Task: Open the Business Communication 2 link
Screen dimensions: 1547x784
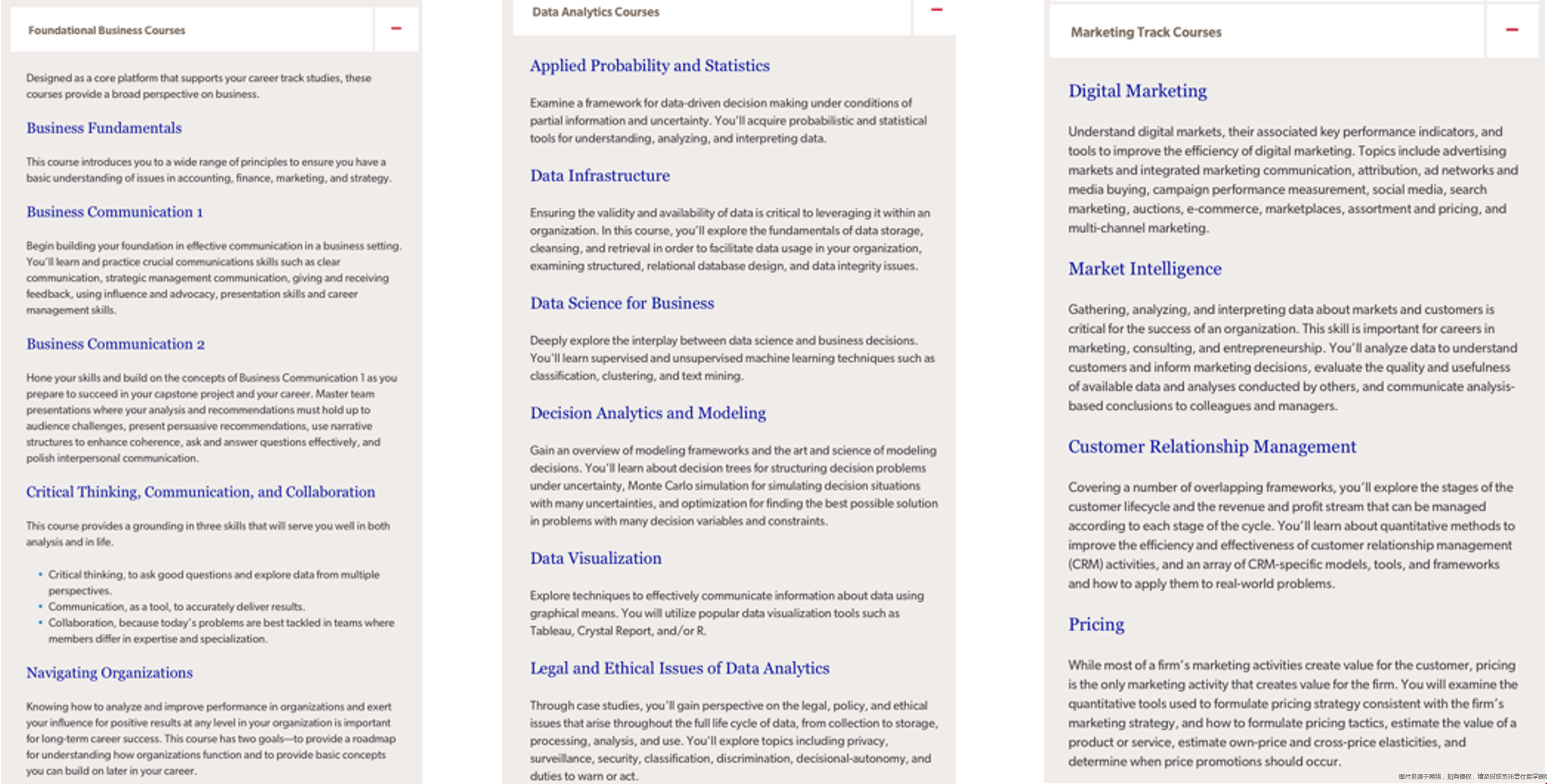Action: pyautogui.click(x=115, y=344)
